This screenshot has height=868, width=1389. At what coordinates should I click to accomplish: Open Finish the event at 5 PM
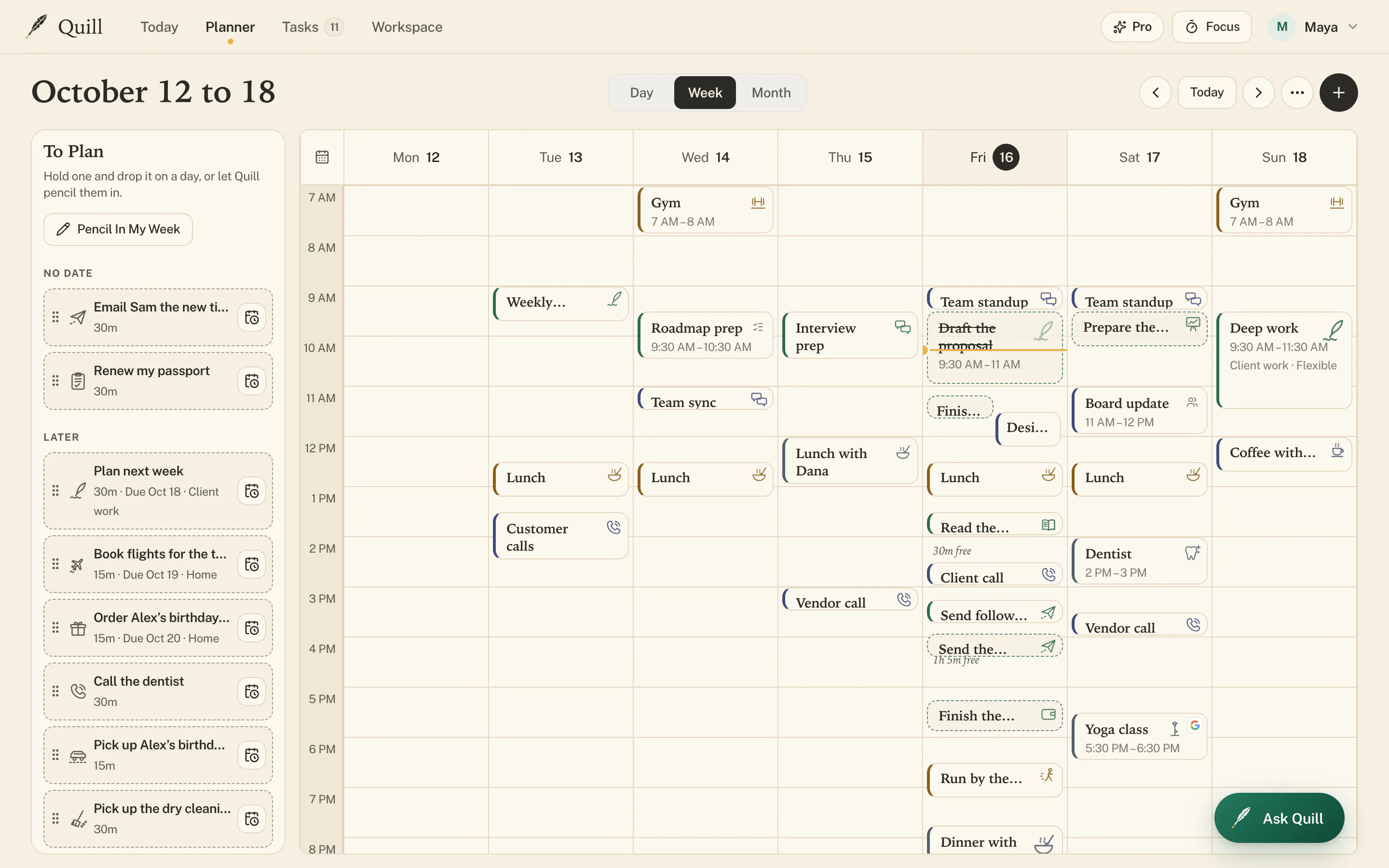tap(994, 716)
